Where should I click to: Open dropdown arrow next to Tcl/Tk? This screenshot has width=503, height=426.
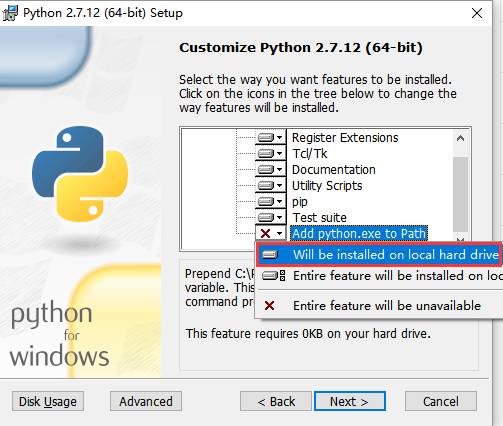pos(280,154)
